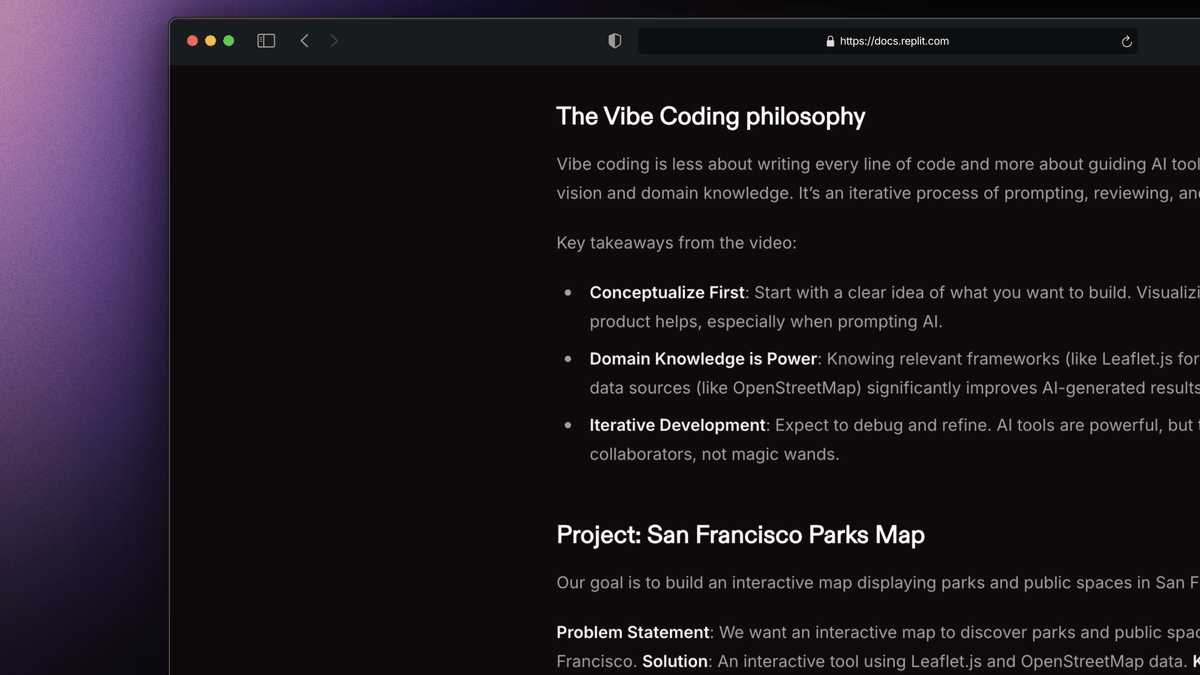Go back with the left chevron
This screenshot has width=1200, height=675.
(x=304, y=41)
